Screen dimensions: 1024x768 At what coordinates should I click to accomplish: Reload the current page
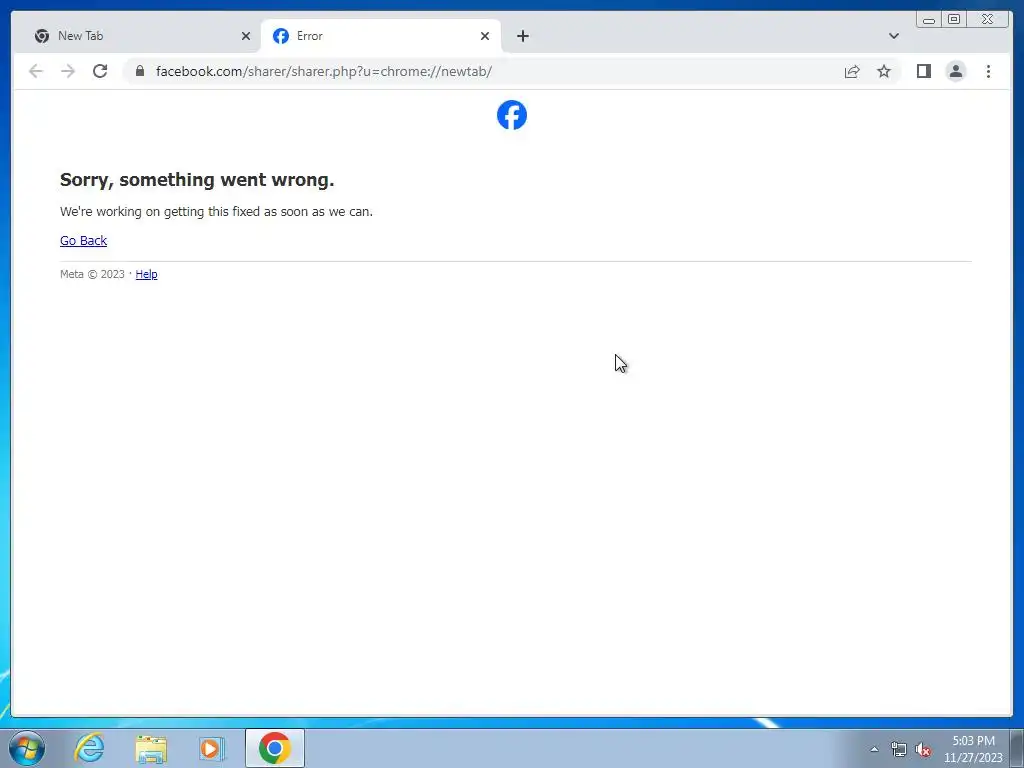(x=100, y=71)
